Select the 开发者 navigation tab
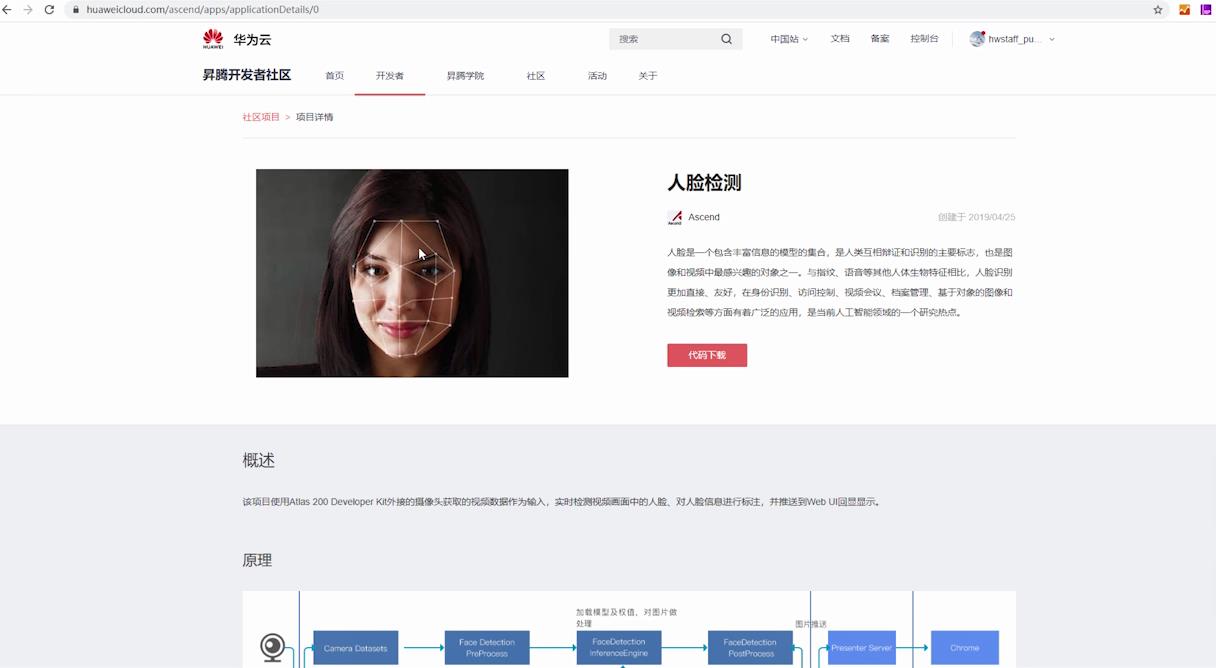Screen dimensions: 1216x668 (390, 75)
